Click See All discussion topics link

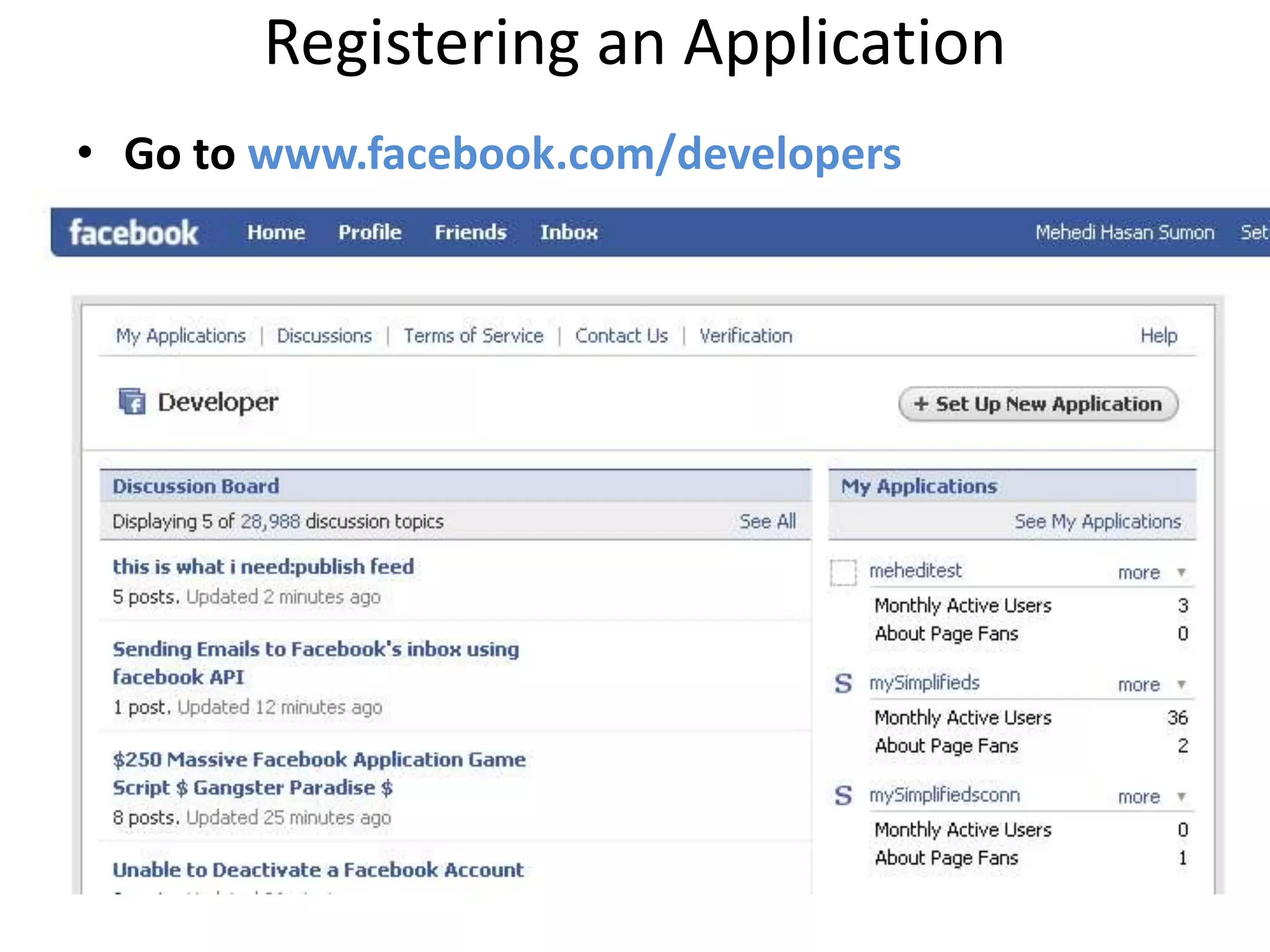point(768,521)
